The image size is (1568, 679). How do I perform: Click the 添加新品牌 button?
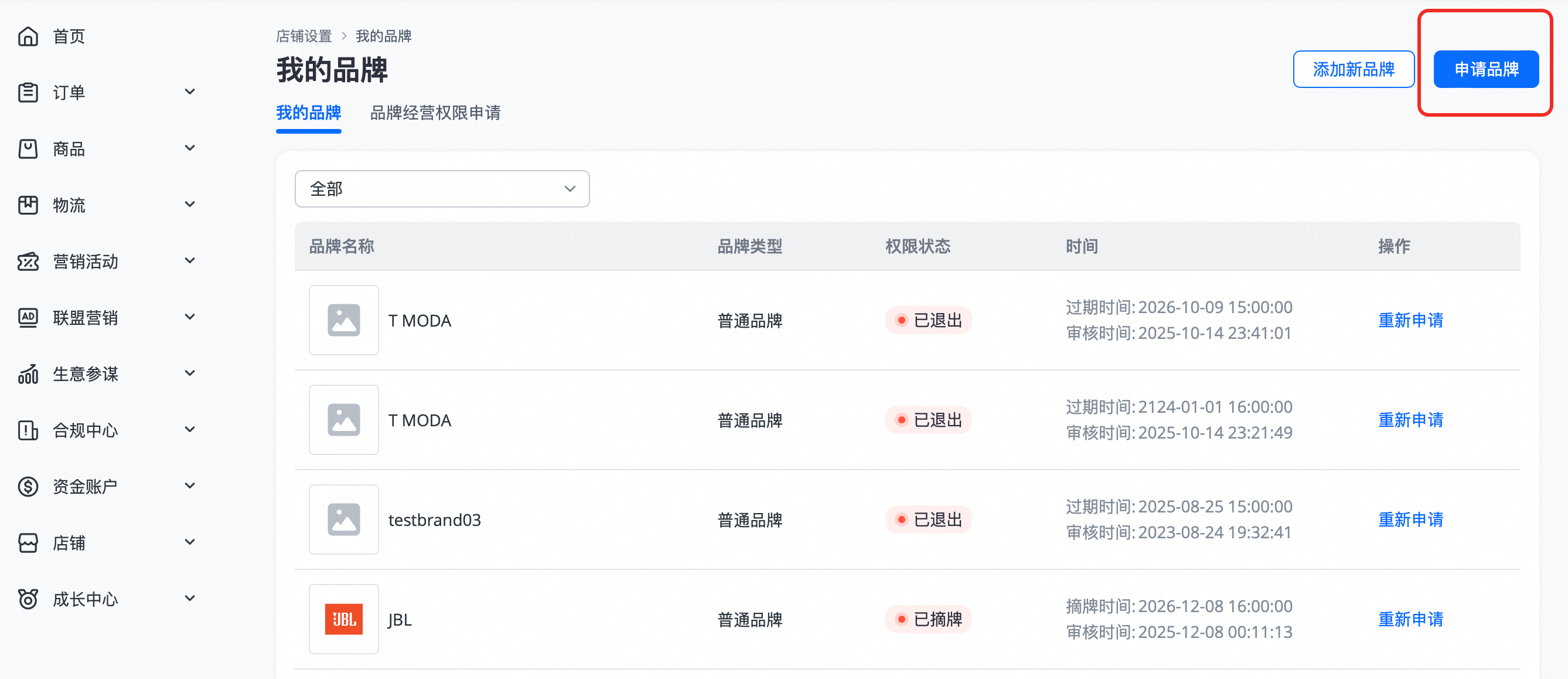click(1353, 69)
